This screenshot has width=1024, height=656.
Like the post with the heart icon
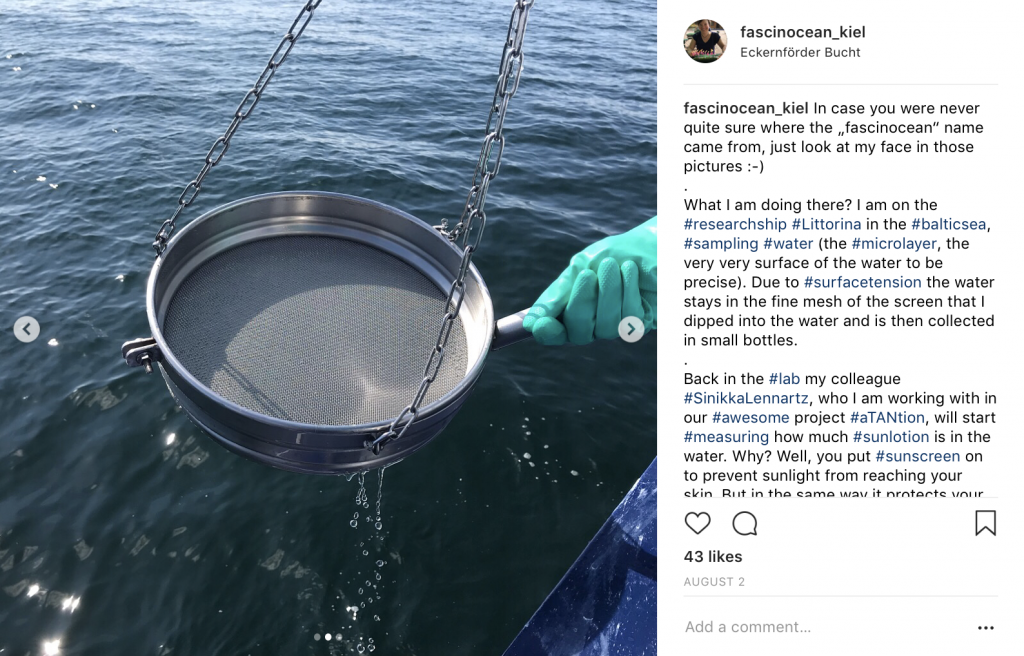697,523
